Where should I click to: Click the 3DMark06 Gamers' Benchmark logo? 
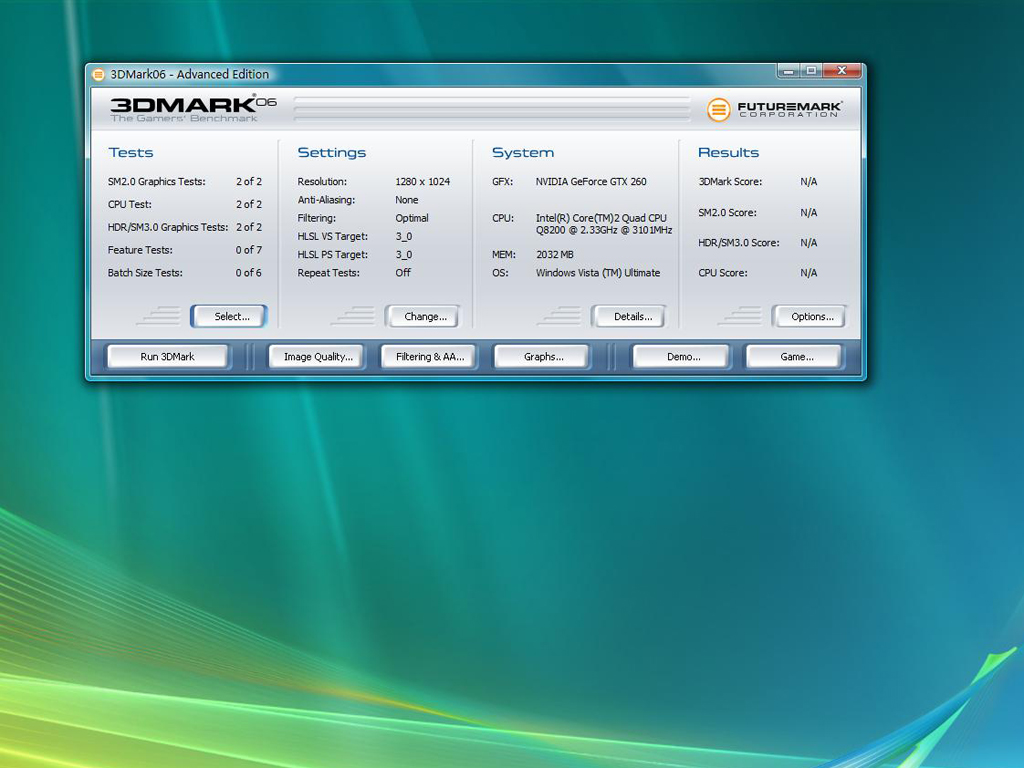(x=193, y=109)
